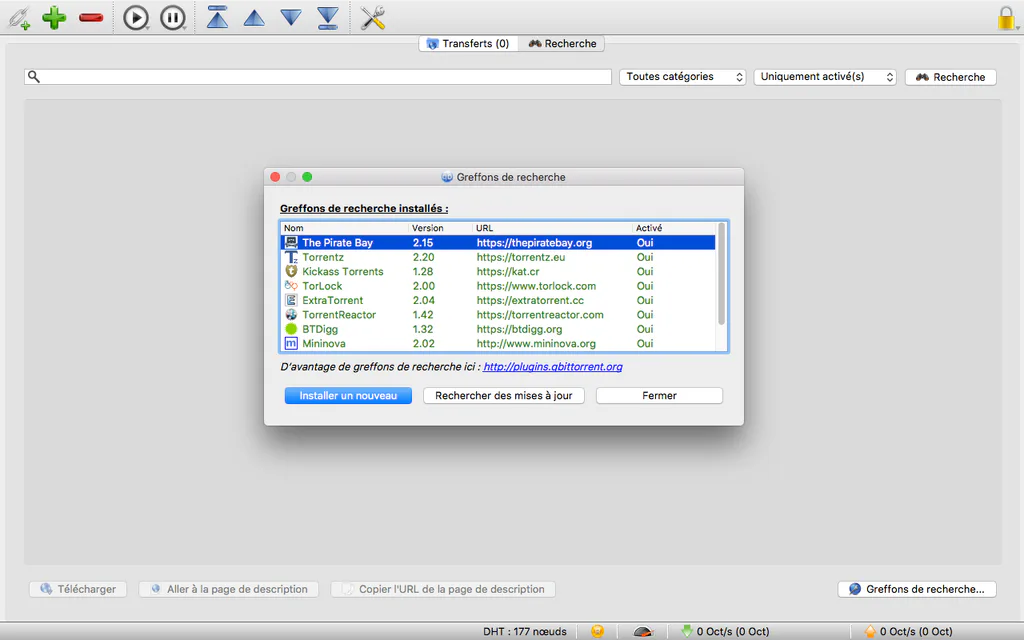
Task: Click the red minus delete torrent icon
Action: (91, 18)
